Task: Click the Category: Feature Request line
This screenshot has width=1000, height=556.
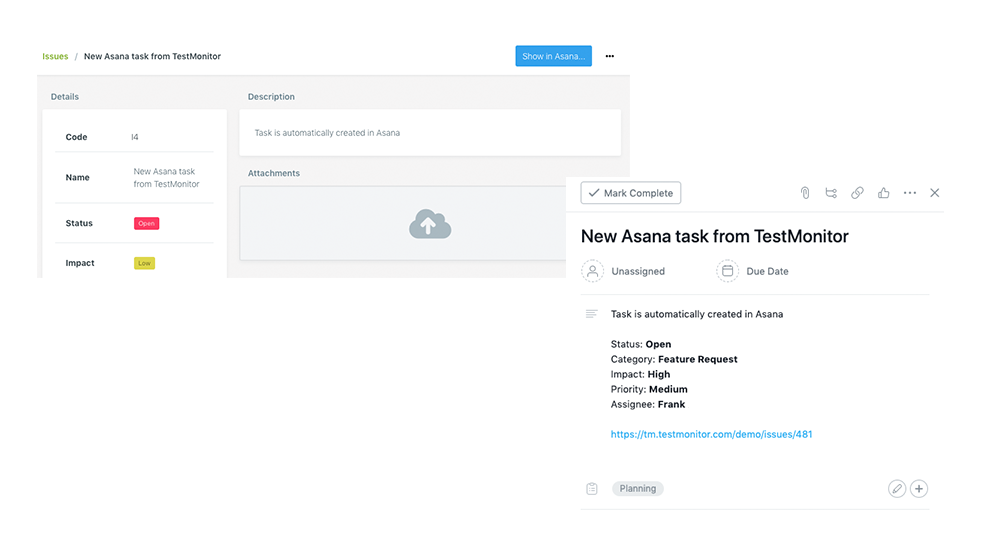Action: [x=673, y=359]
